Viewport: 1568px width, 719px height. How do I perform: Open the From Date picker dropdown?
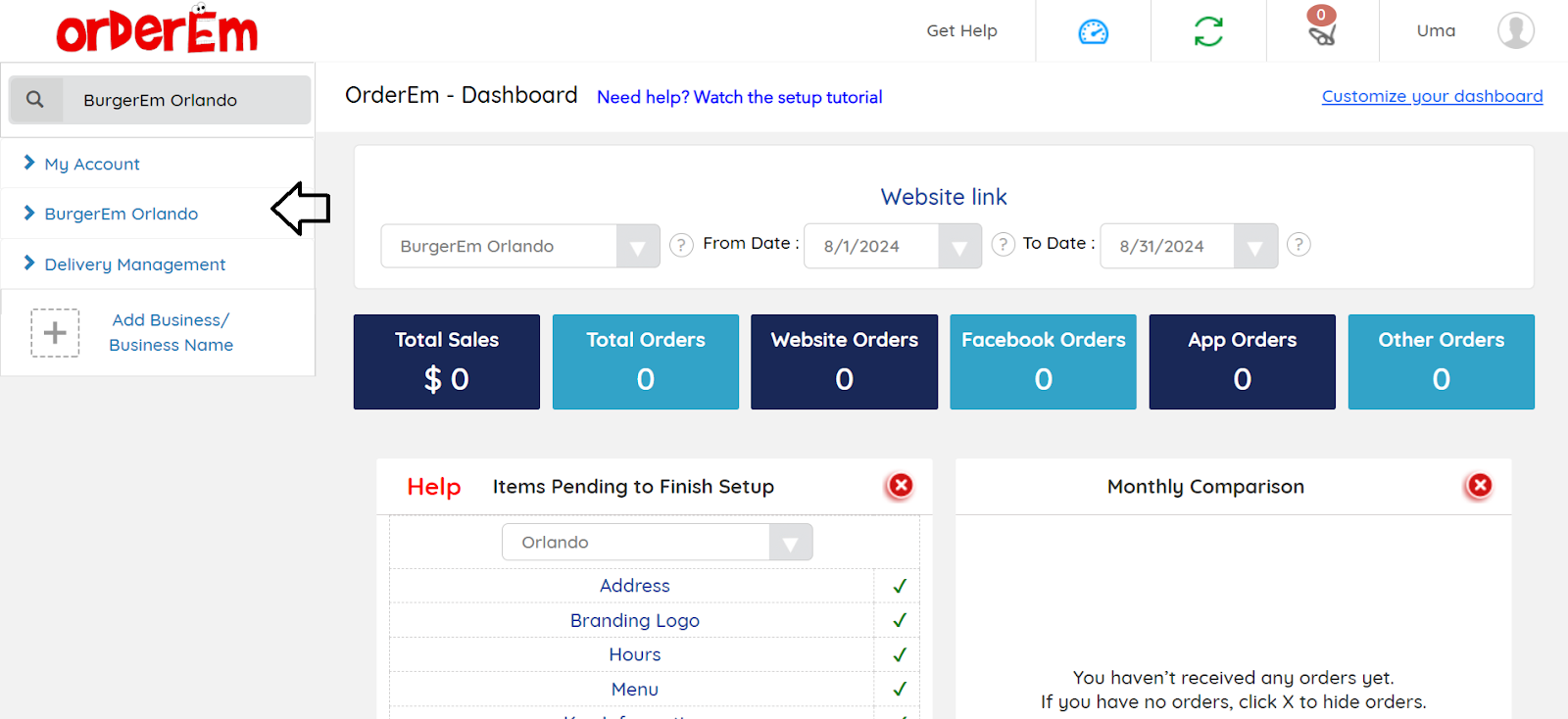959,247
